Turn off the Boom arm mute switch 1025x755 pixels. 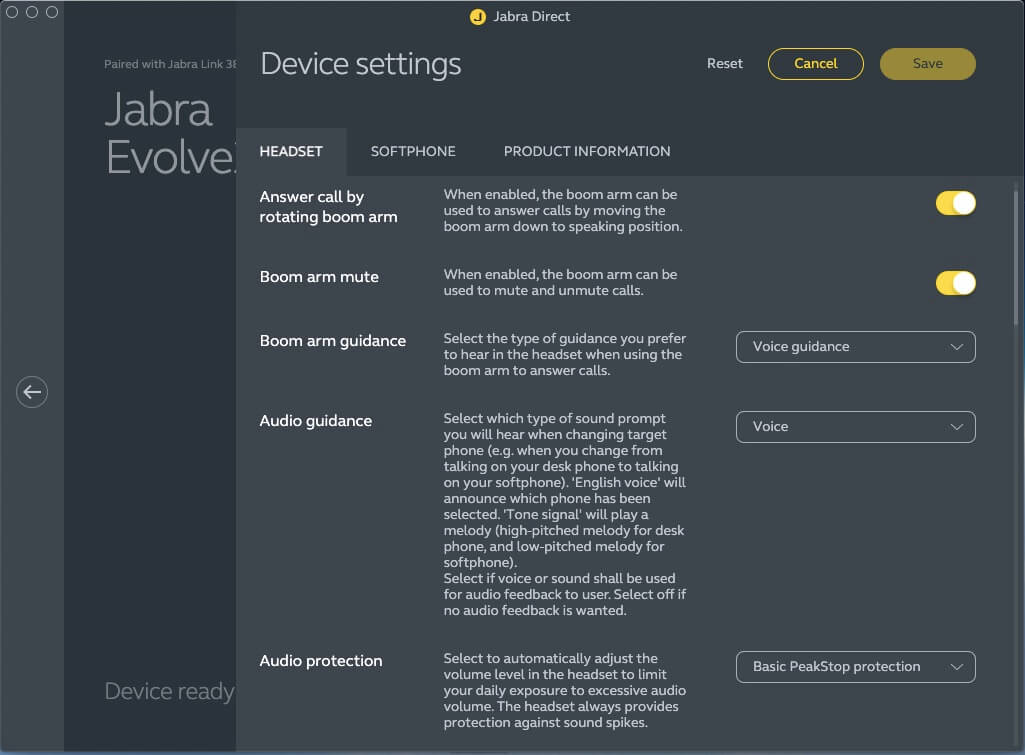955,283
